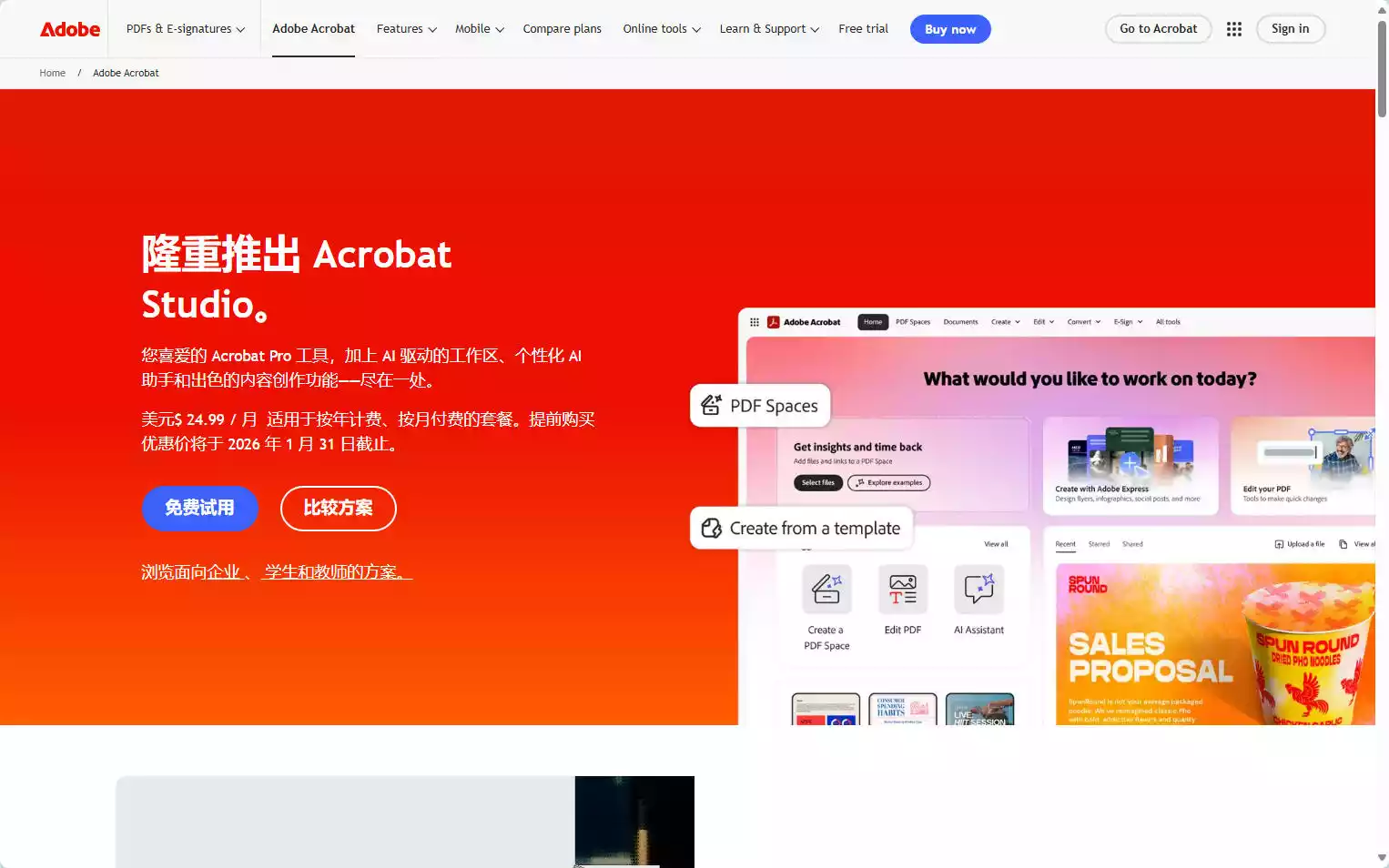Click the Buy now button
This screenshot has height=868, width=1389.
point(950,29)
